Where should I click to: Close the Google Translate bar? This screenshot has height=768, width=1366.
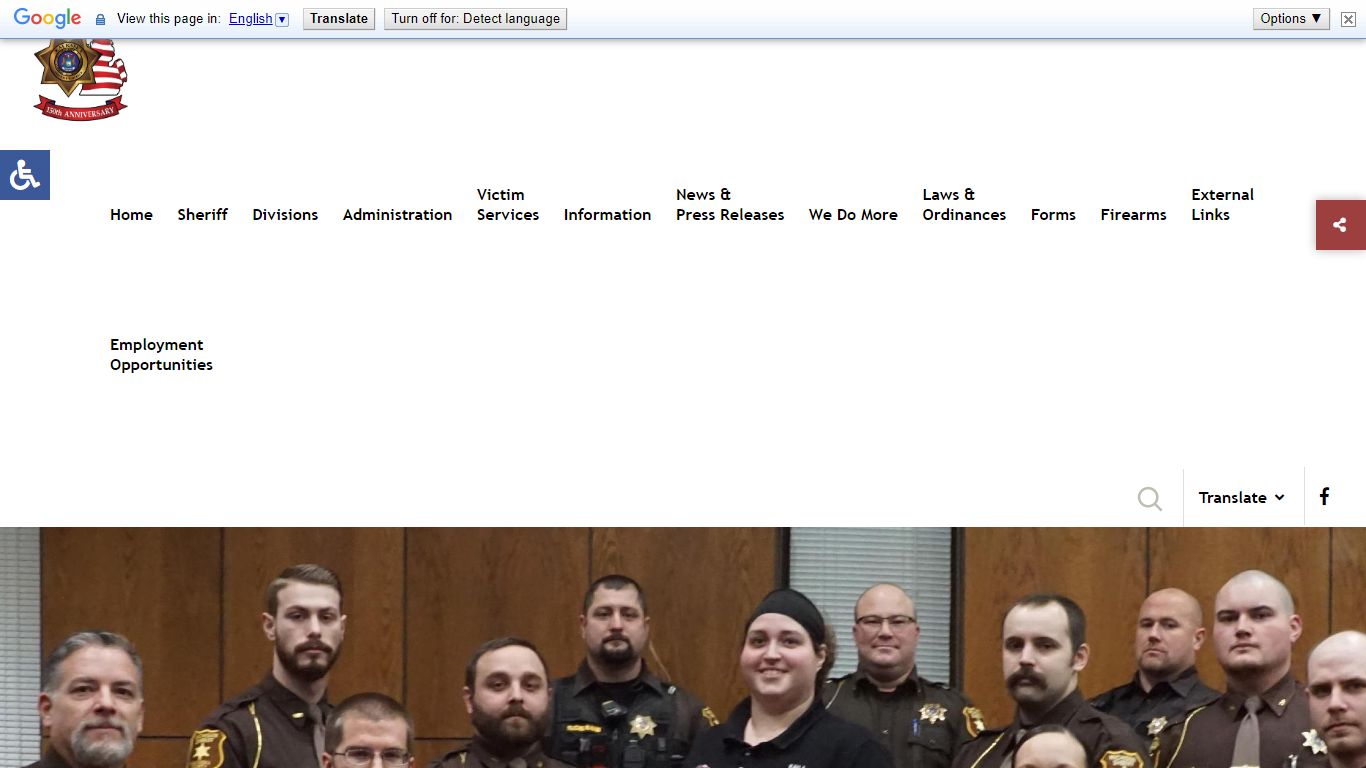click(1348, 19)
